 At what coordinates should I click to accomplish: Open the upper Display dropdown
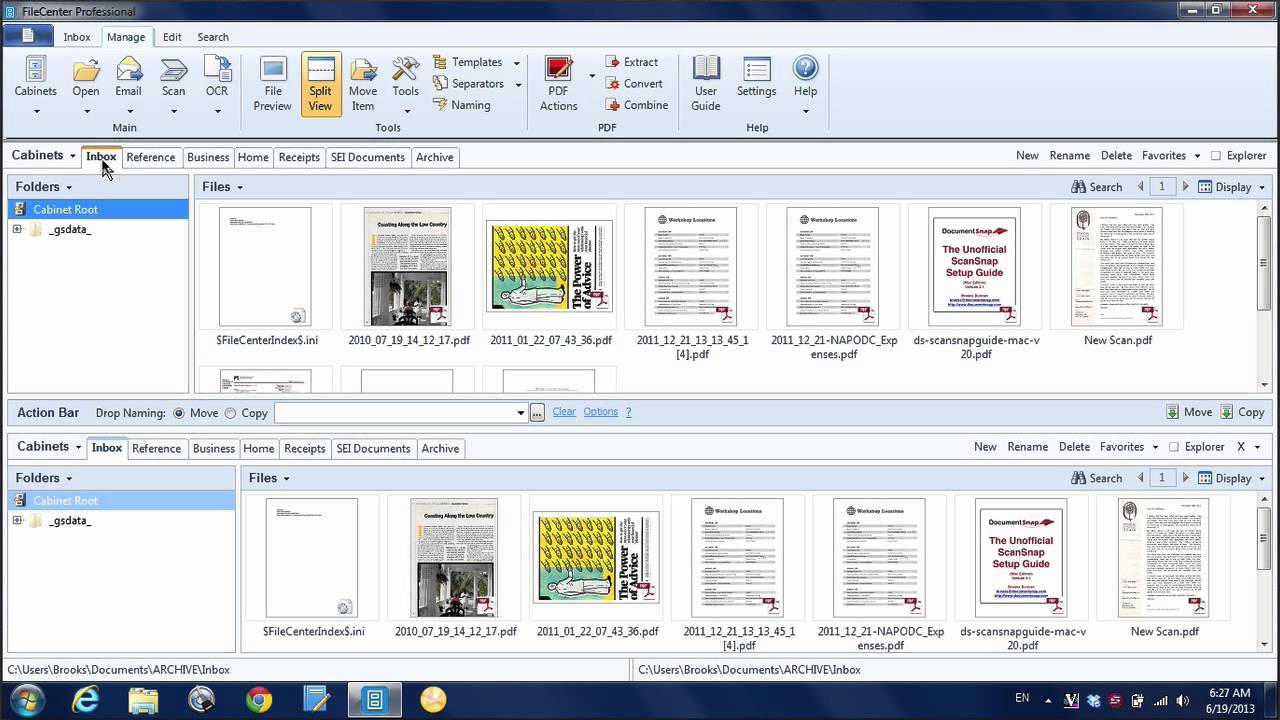pyautogui.click(x=1232, y=187)
